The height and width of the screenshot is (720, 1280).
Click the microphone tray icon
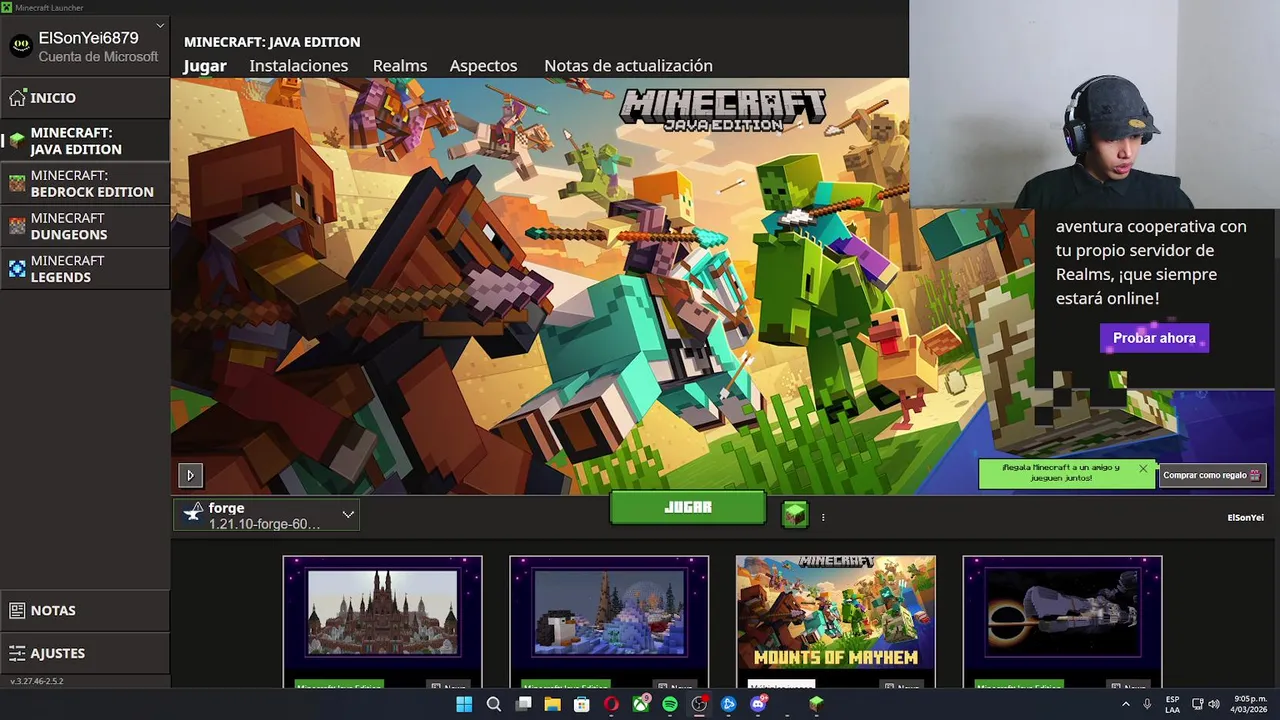point(1147,704)
